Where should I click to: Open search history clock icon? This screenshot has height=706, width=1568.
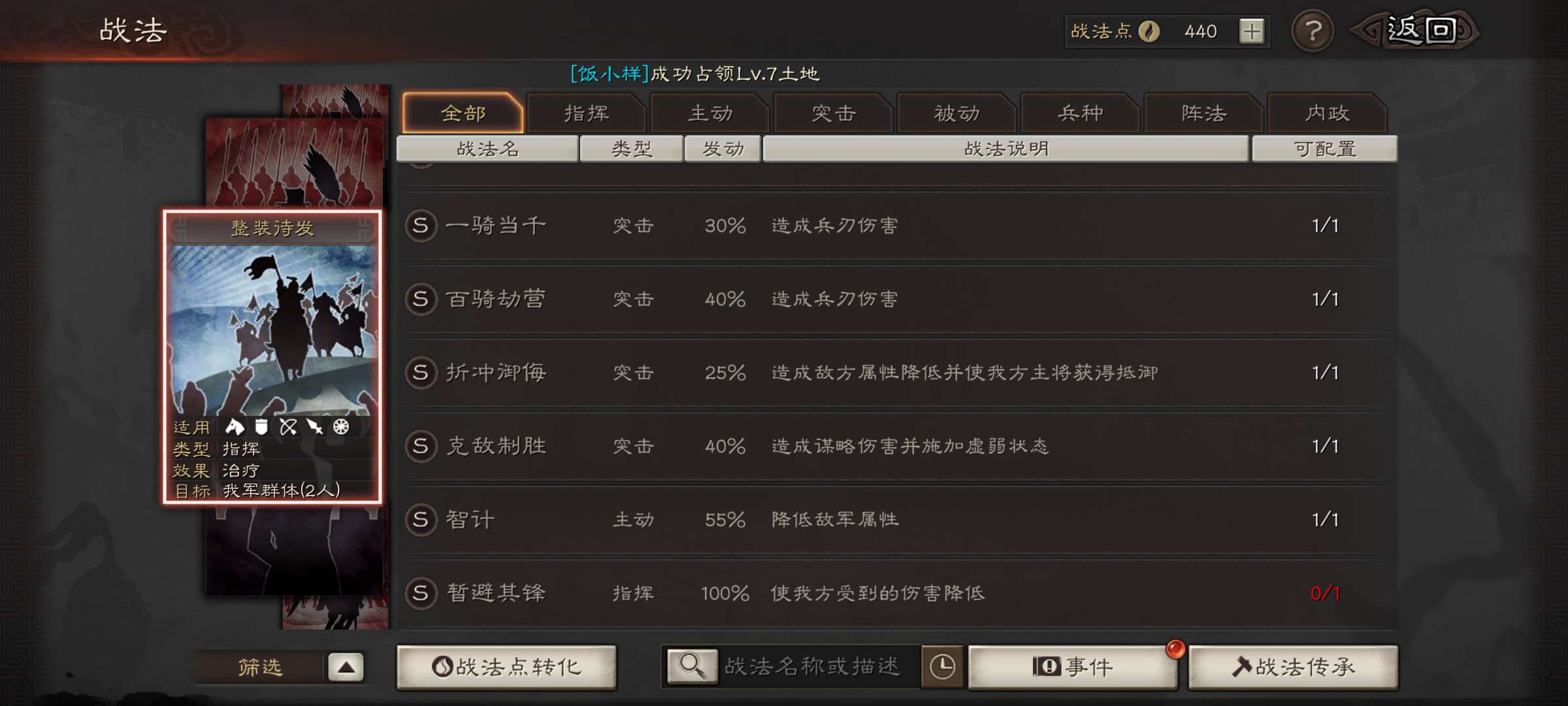click(x=942, y=667)
